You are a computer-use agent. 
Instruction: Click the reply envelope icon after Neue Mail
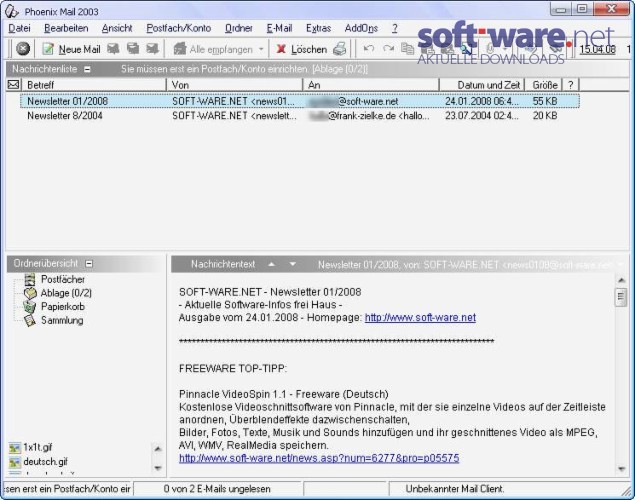click(x=113, y=49)
